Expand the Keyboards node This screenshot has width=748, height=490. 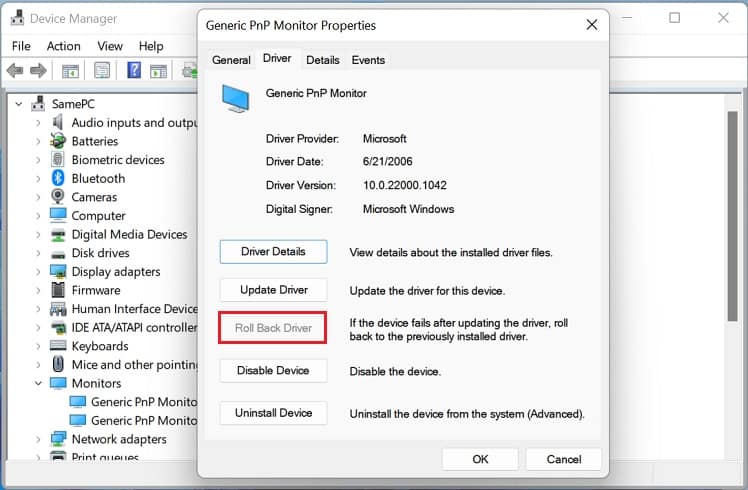[38, 346]
